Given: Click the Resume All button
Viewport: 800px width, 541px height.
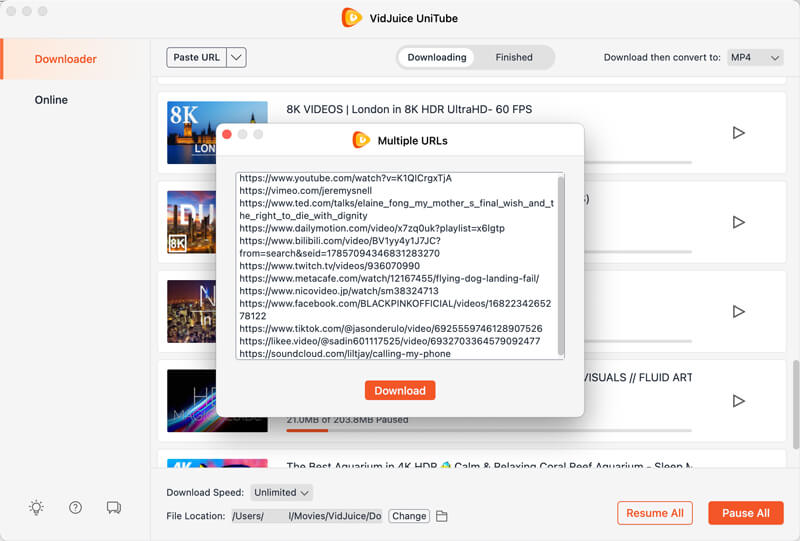Looking at the screenshot, I should [x=654, y=513].
